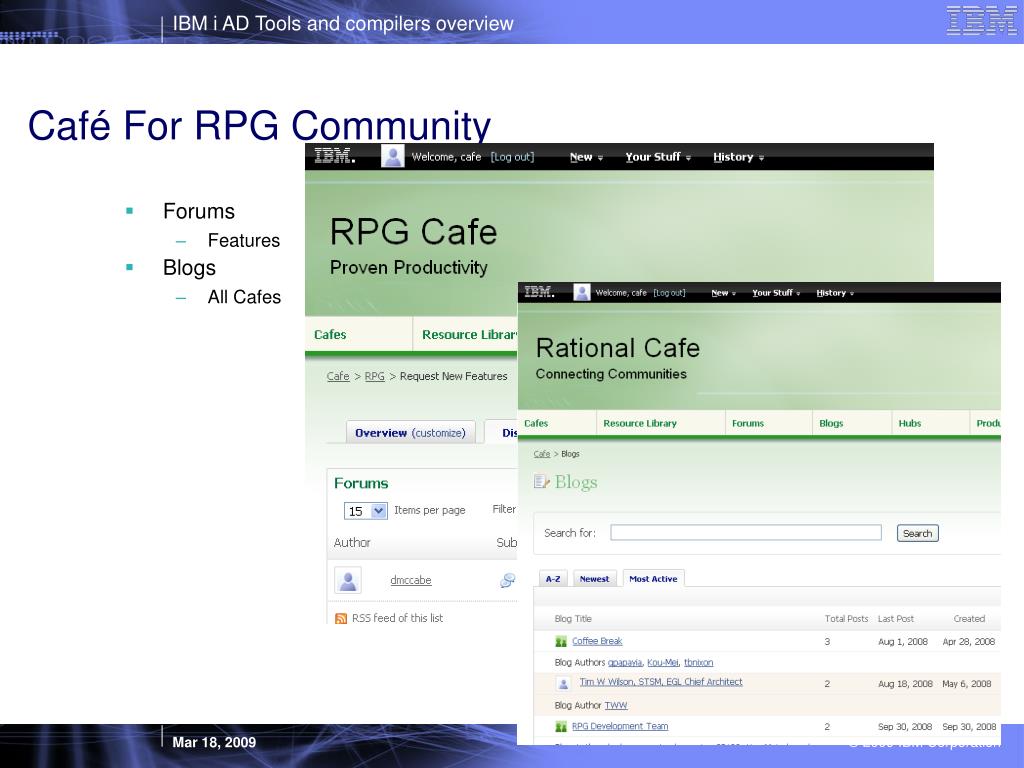Image resolution: width=1024 pixels, height=768 pixels.
Task: Open blog author TWW's profile
Action: point(616,705)
